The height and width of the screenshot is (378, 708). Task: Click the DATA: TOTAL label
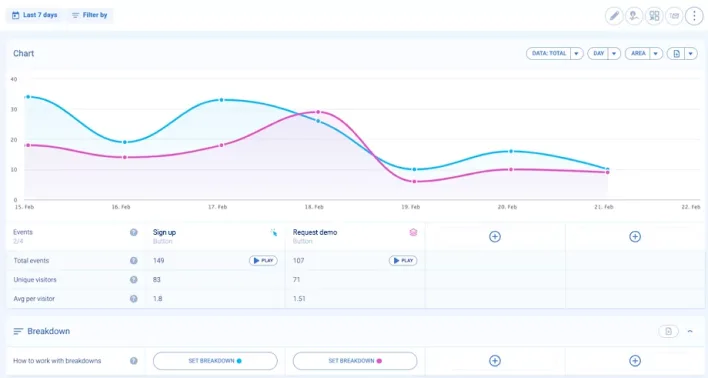549,54
